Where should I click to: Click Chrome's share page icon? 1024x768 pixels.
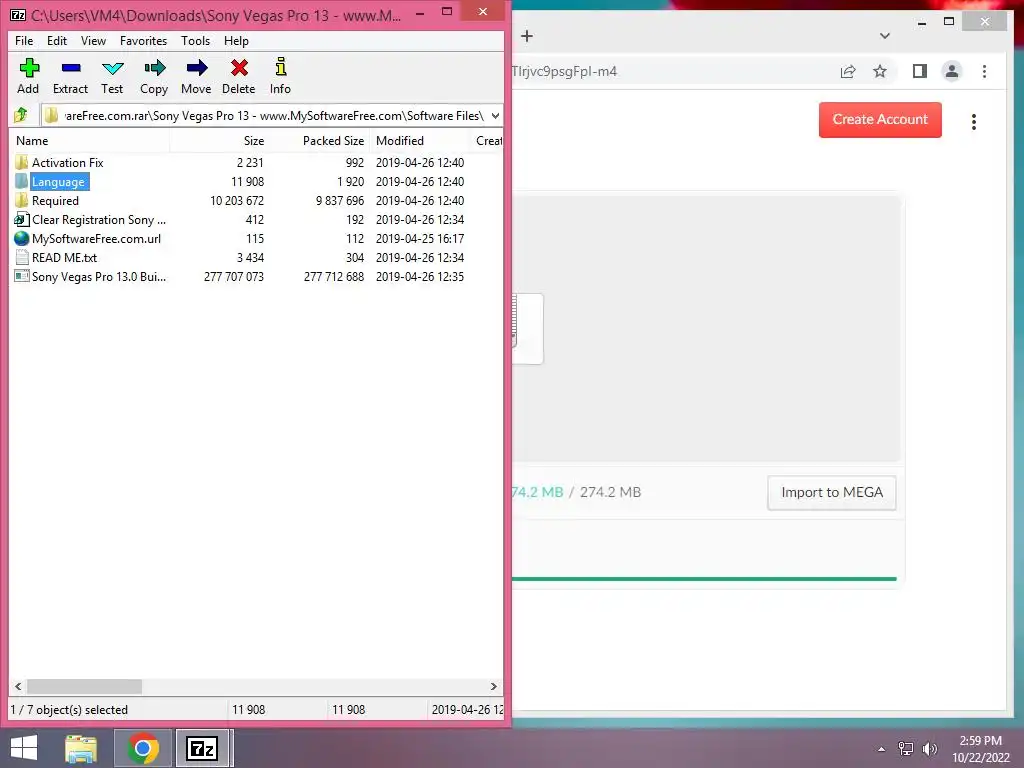tap(848, 71)
